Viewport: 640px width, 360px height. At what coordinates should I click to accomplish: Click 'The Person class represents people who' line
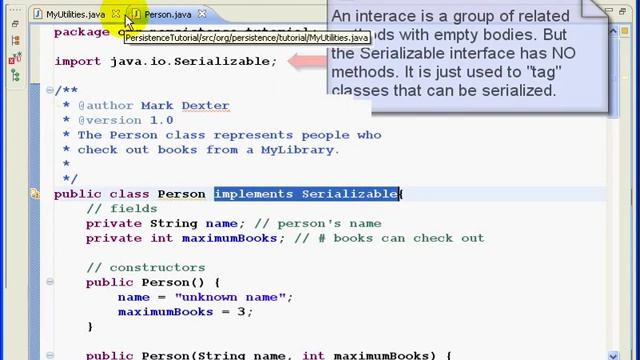(x=229, y=135)
